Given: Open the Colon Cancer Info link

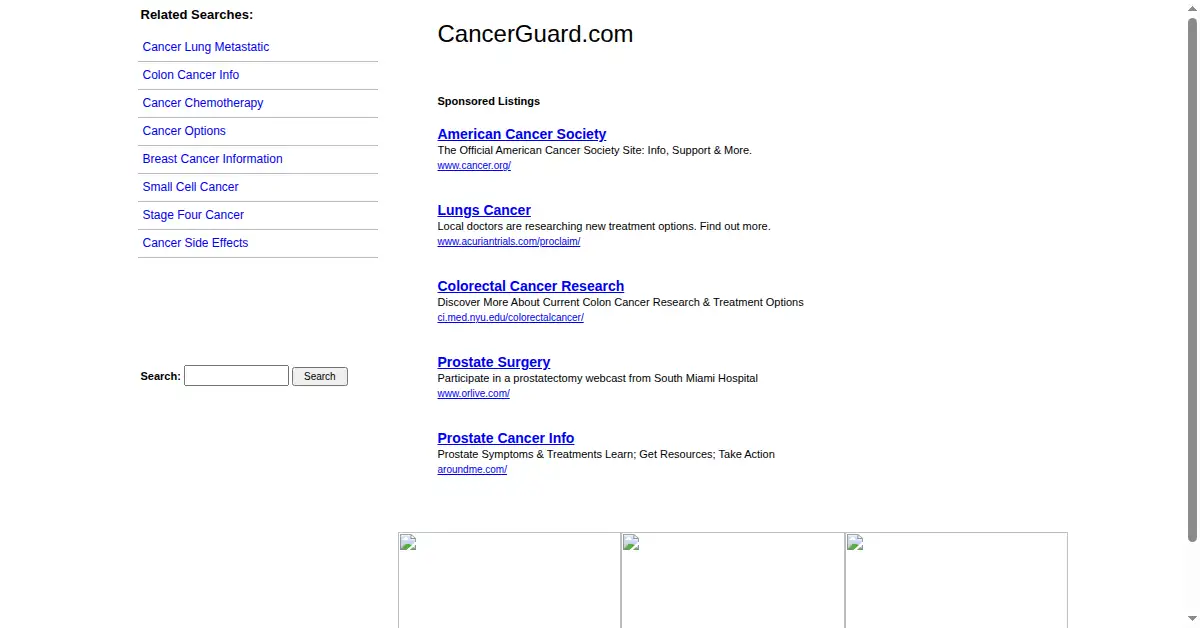Looking at the screenshot, I should tap(191, 75).
